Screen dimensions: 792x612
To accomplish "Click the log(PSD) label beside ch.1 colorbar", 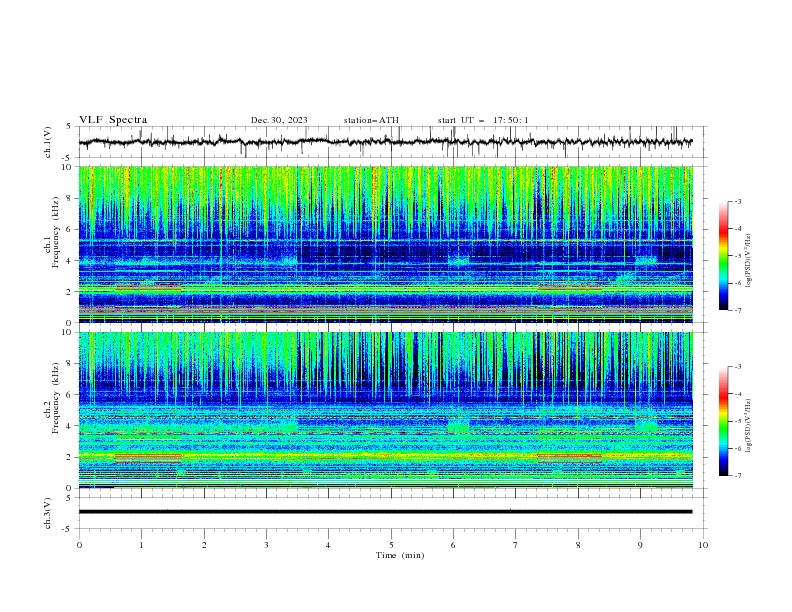I will [x=749, y=261].
